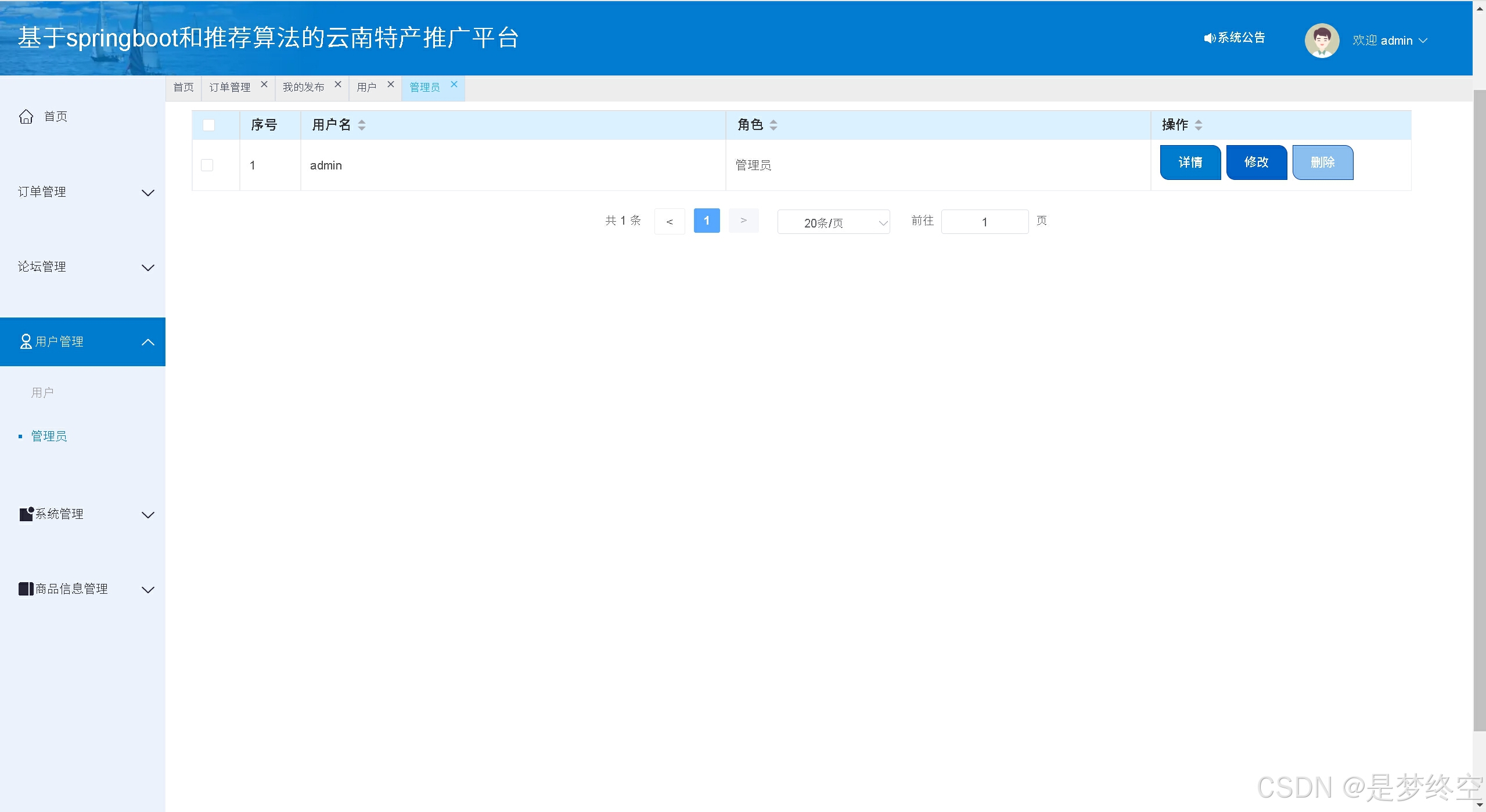Screen dimensions: 1486x812
Task: Click the system management sidebar icon
Action: pos(27,514)
